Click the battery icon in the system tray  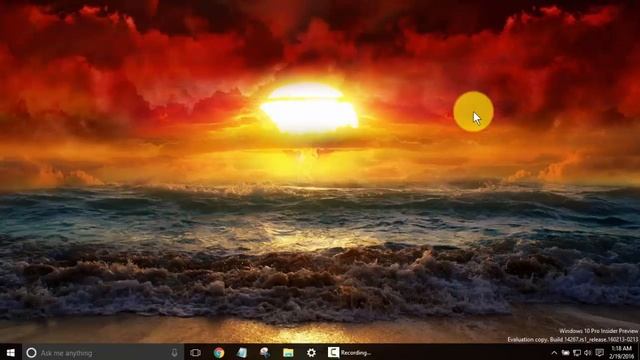[x=565, y=353]
